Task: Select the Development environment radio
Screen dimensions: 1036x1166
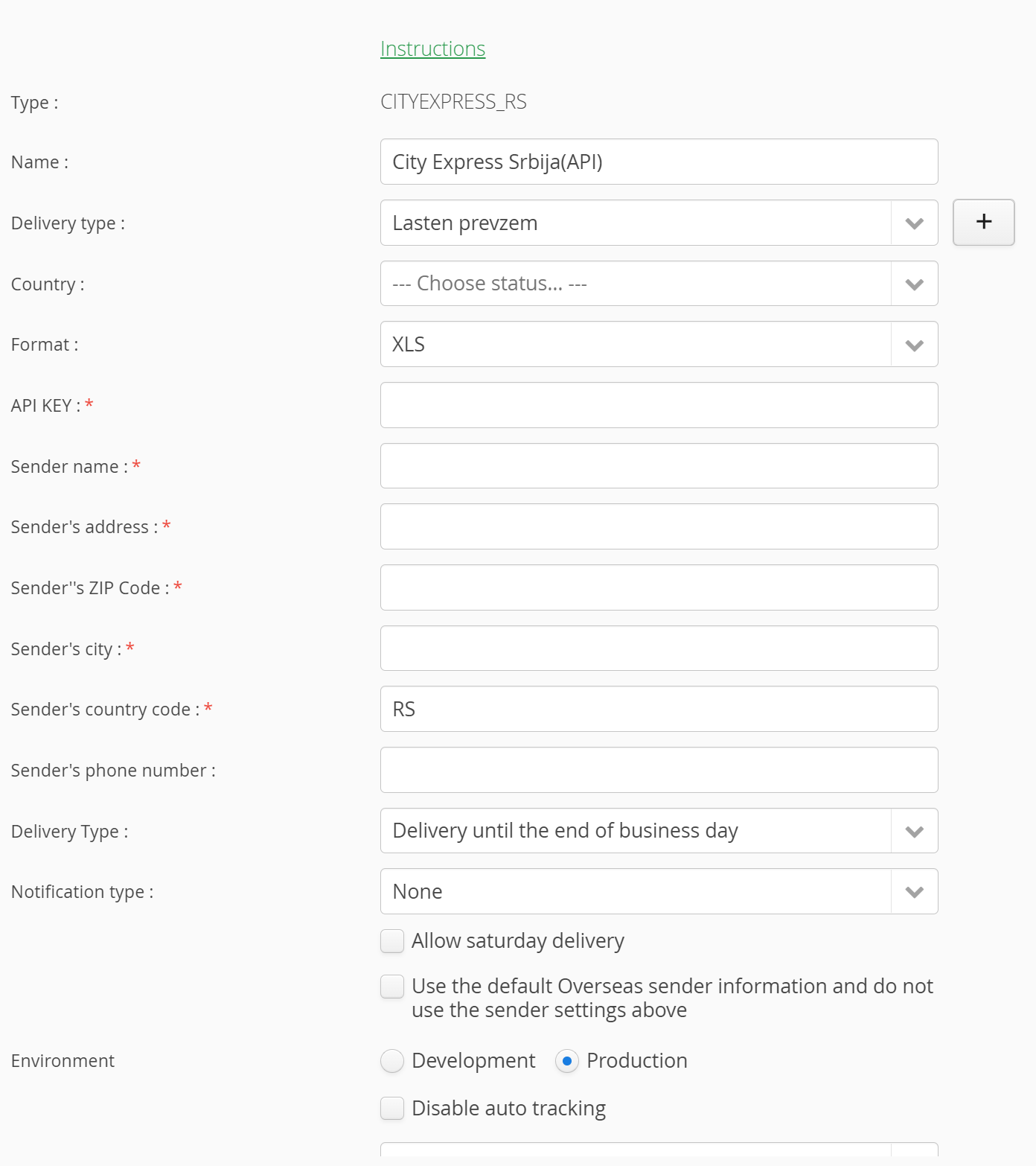Action: click(392, 1061)
